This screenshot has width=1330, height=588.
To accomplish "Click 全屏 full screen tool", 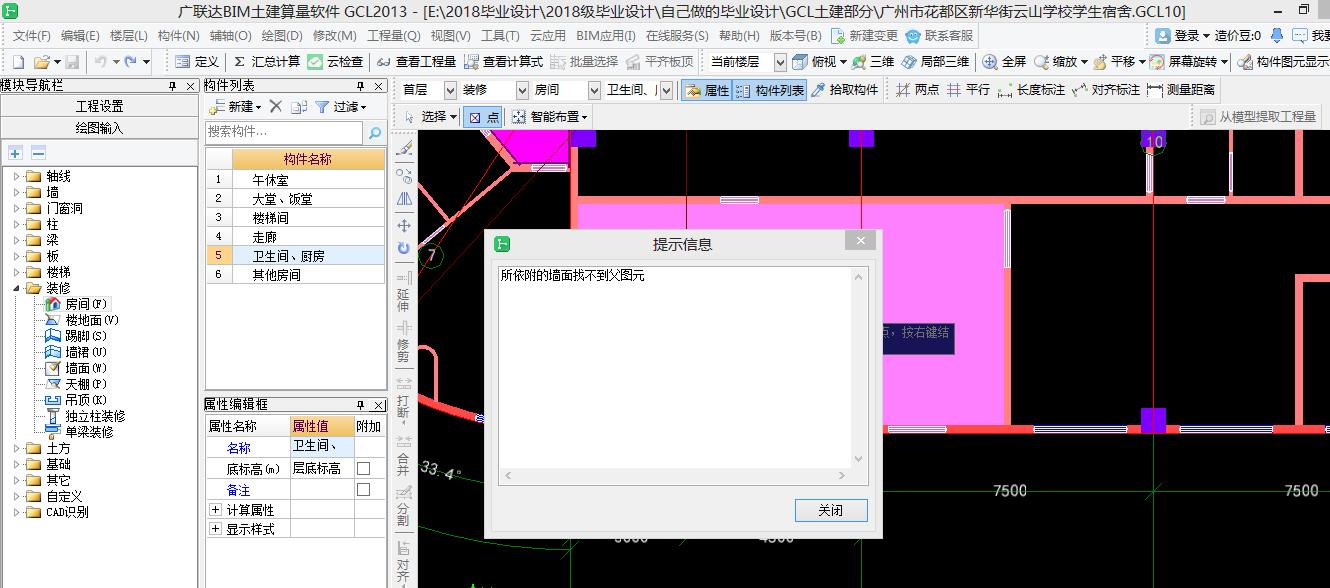I will [1005, 62].
